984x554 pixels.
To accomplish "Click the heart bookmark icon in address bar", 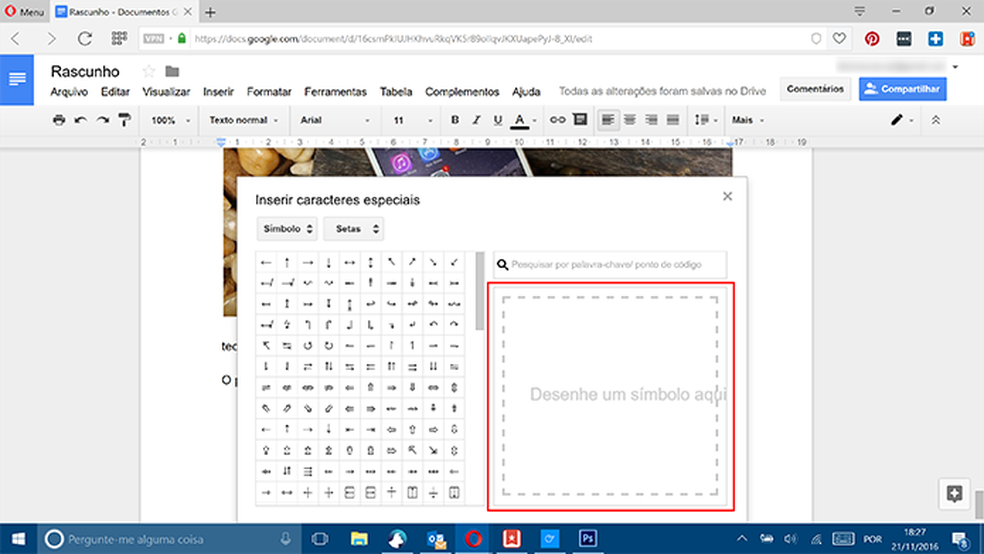I will (x=839, y=38).
